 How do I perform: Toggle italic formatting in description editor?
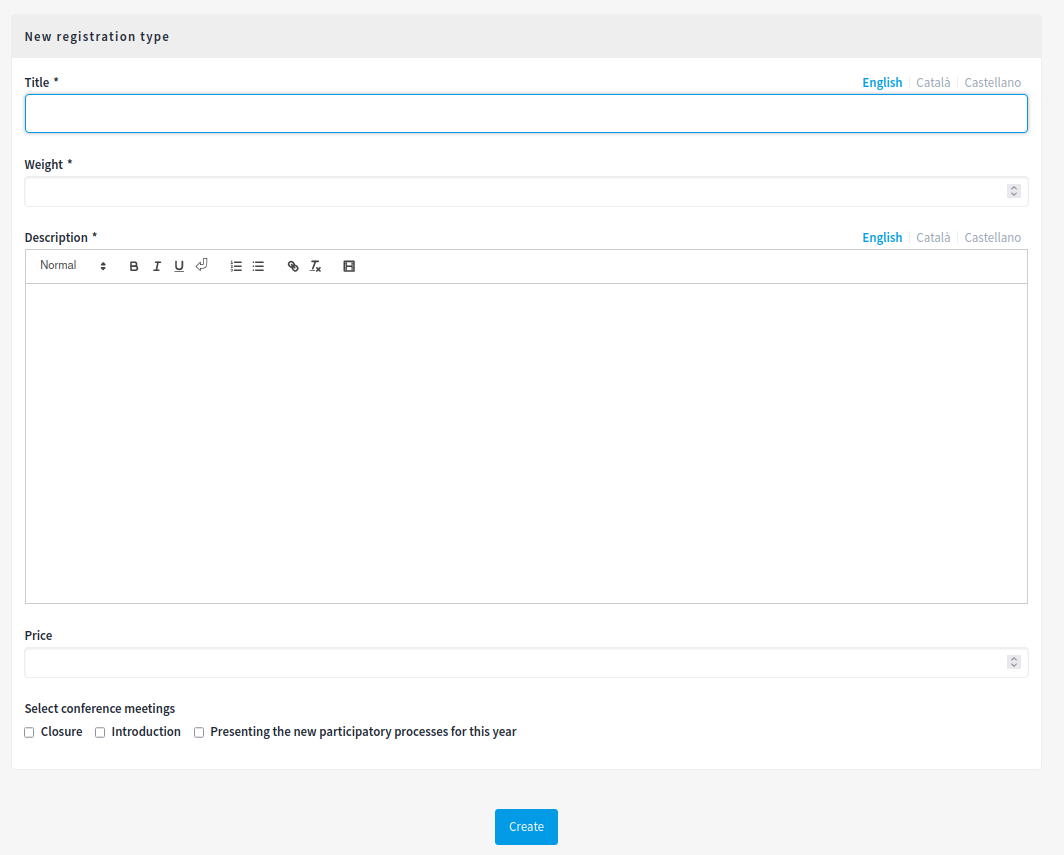tap(157, 266)
